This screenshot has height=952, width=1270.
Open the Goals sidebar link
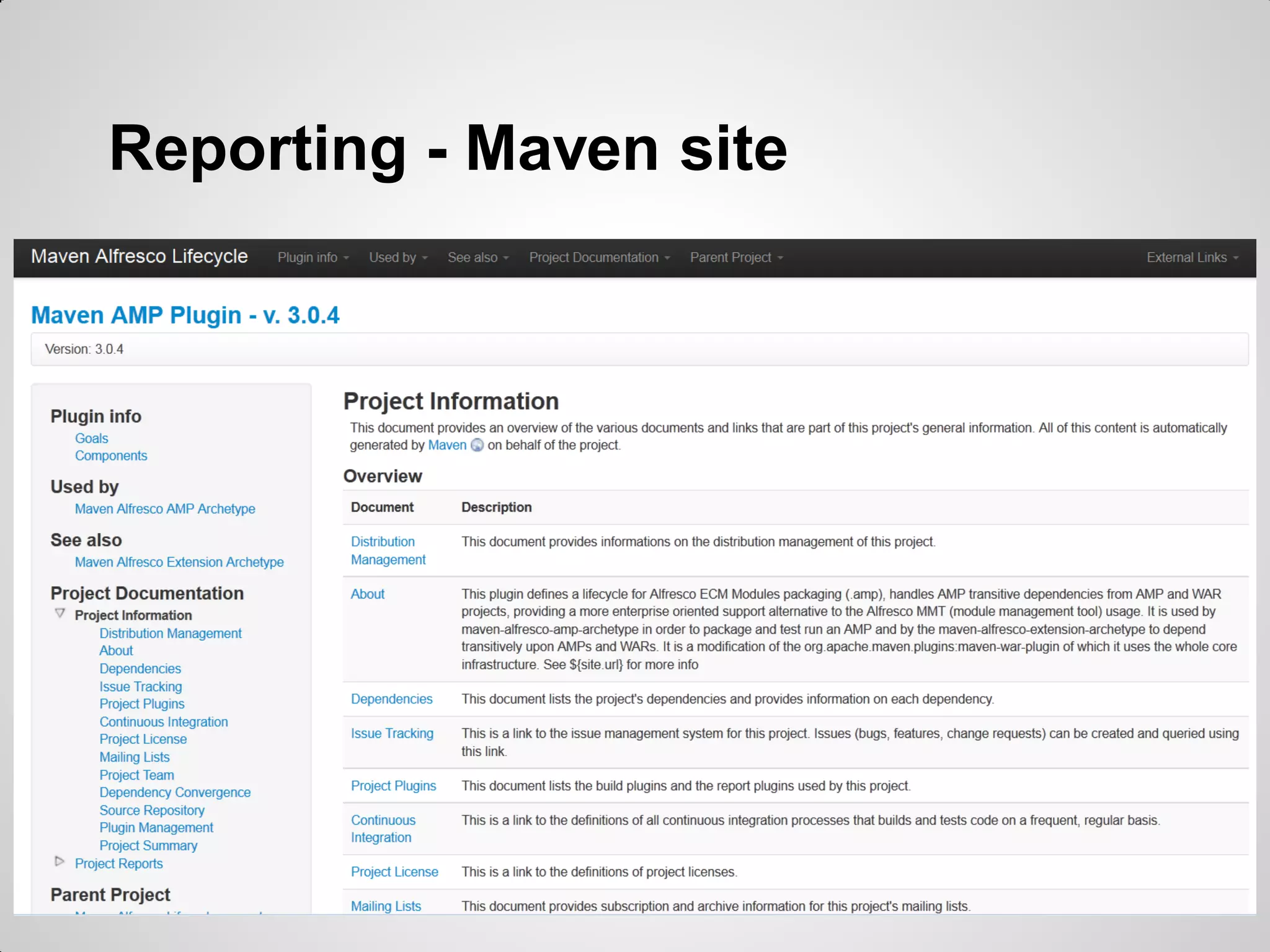(x=92, y=438)
